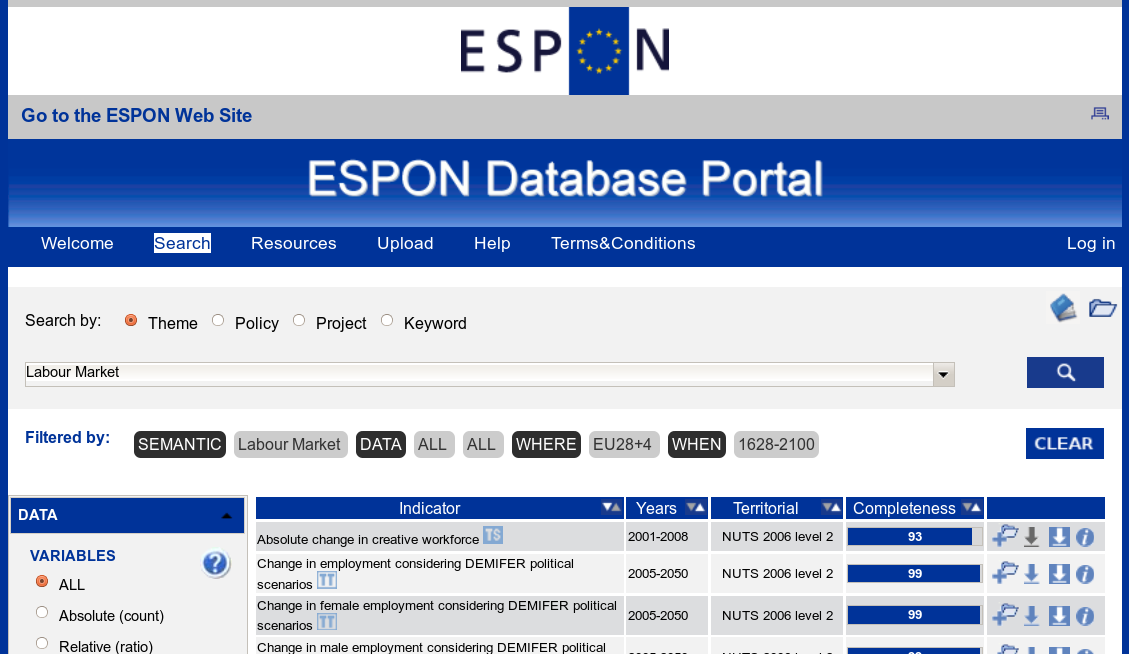
Task: Select Absolute (count) variables
Action: click(x=42, y=612)
